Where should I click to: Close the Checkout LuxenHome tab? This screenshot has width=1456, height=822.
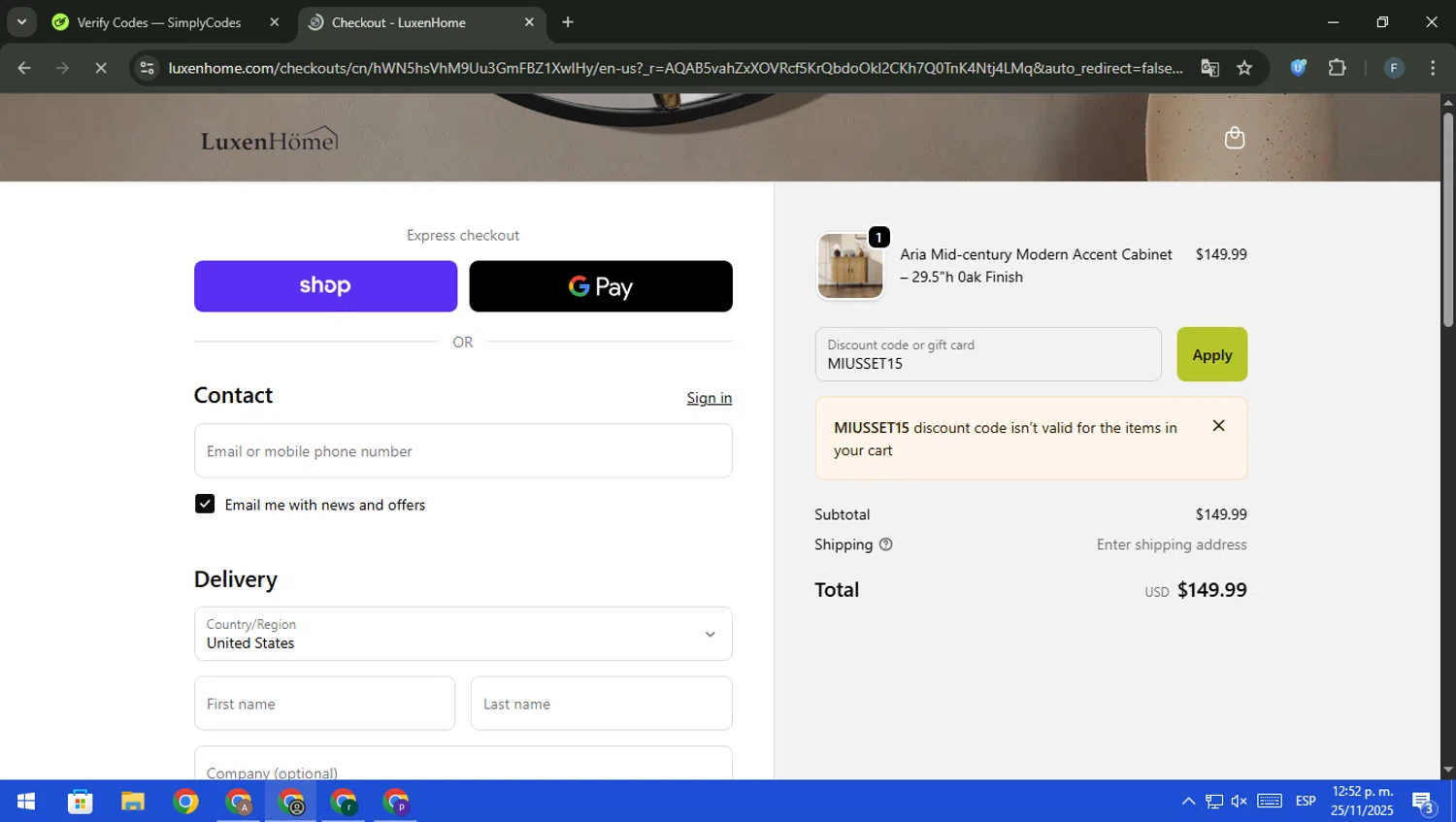point(529,22)
